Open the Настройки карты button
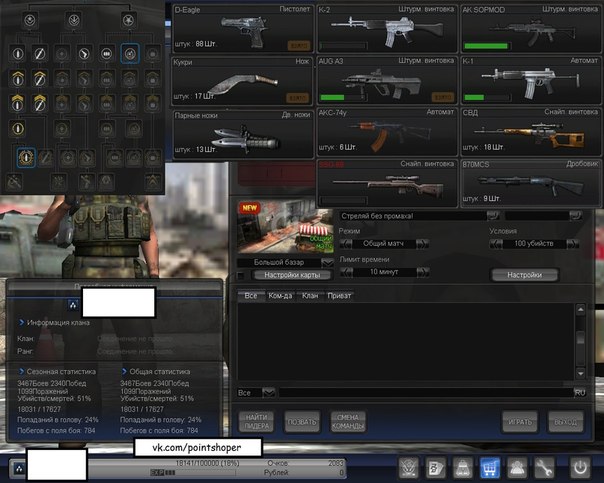Viewport: 604px width, 483px height. pos(292,275)
